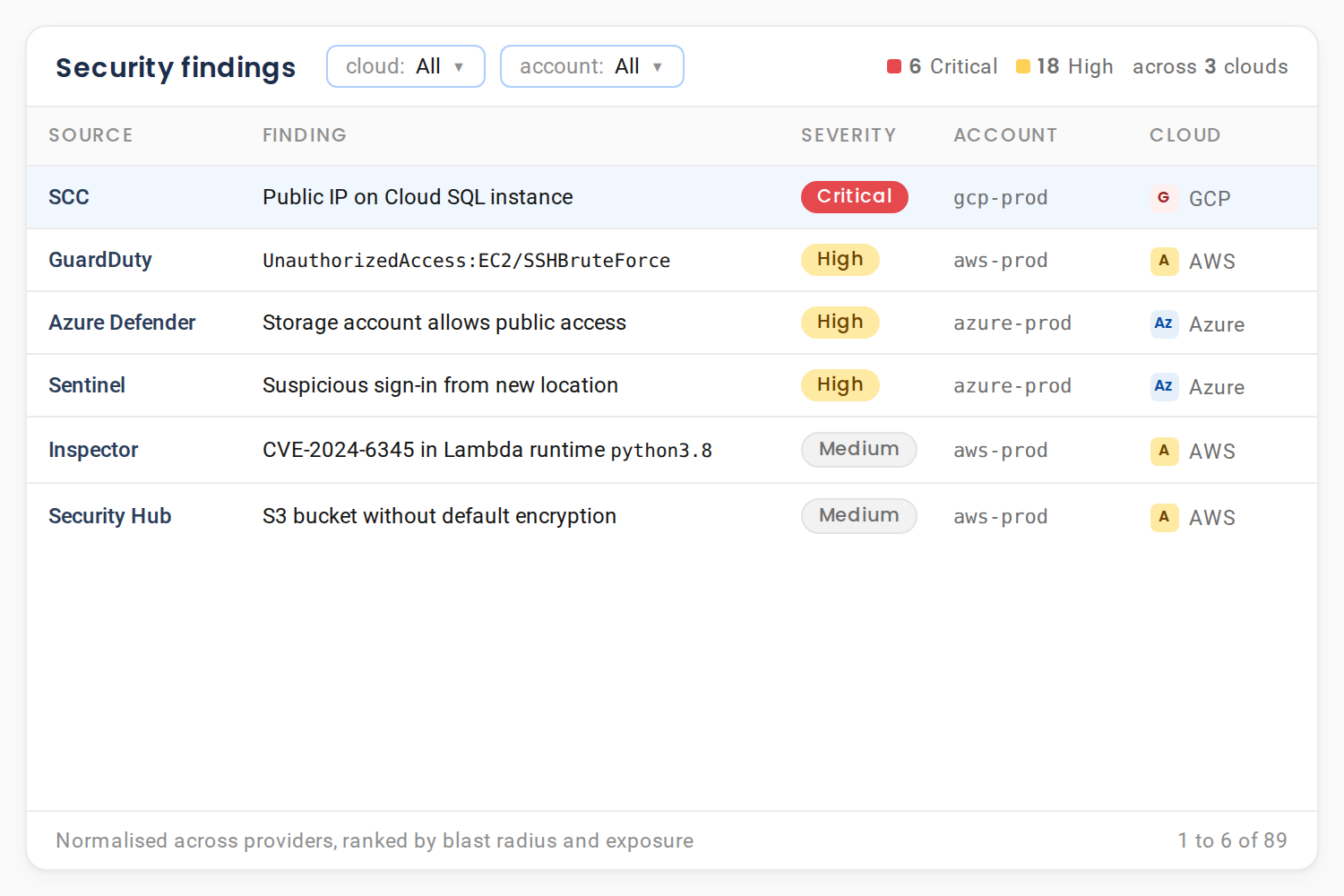
Task: Sort by the SOURCE column header
Action: [x=90, y=135]
